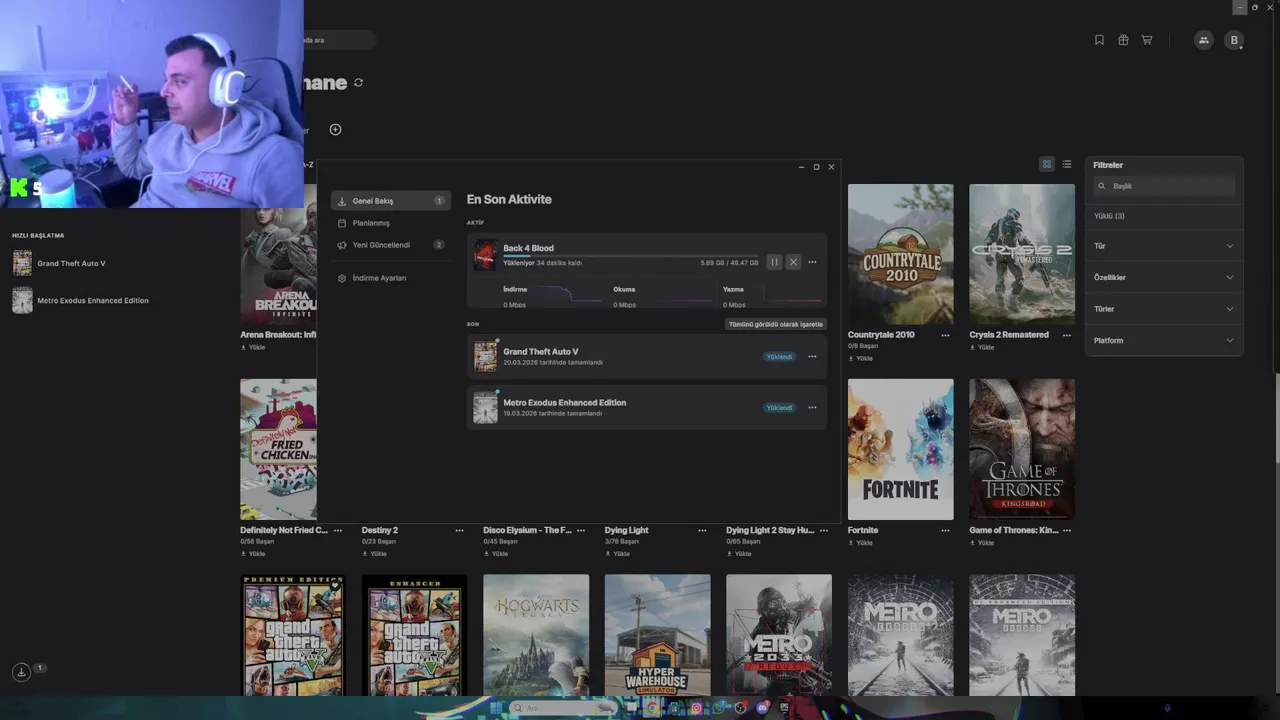The image size is (1280, 720).
Task: Add a new collection with plus icon
Action: [336, 129]
